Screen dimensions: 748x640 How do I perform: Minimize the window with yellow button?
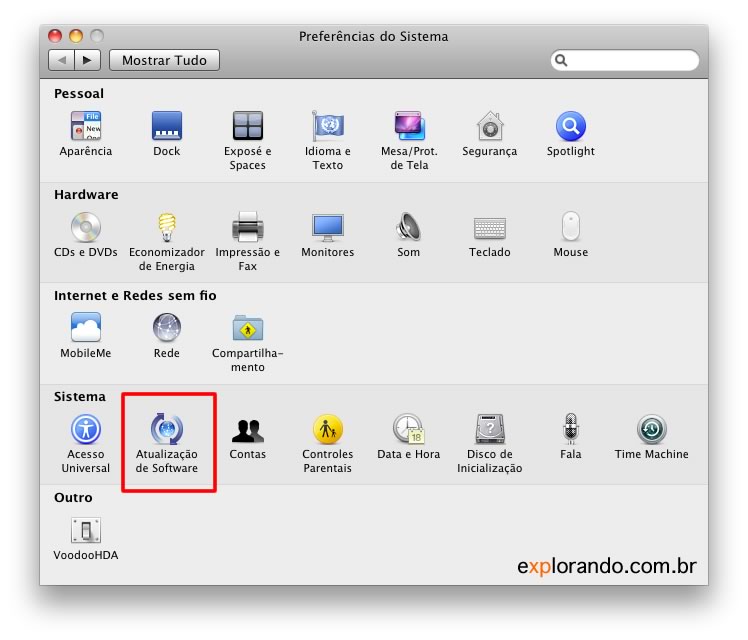click(x=76, y=36)
